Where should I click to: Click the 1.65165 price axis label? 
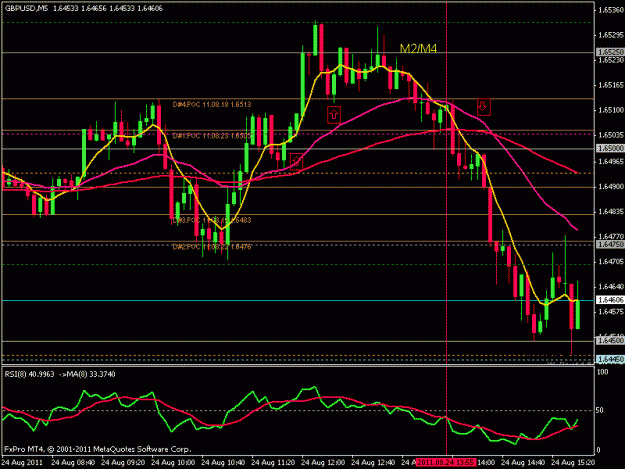click(611, 85)
